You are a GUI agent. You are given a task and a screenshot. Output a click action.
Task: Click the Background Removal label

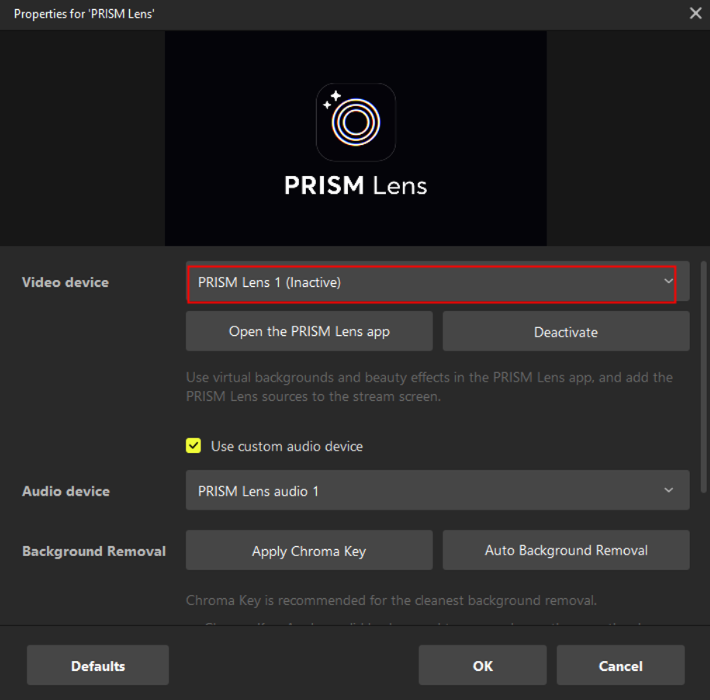click(94, 551)
